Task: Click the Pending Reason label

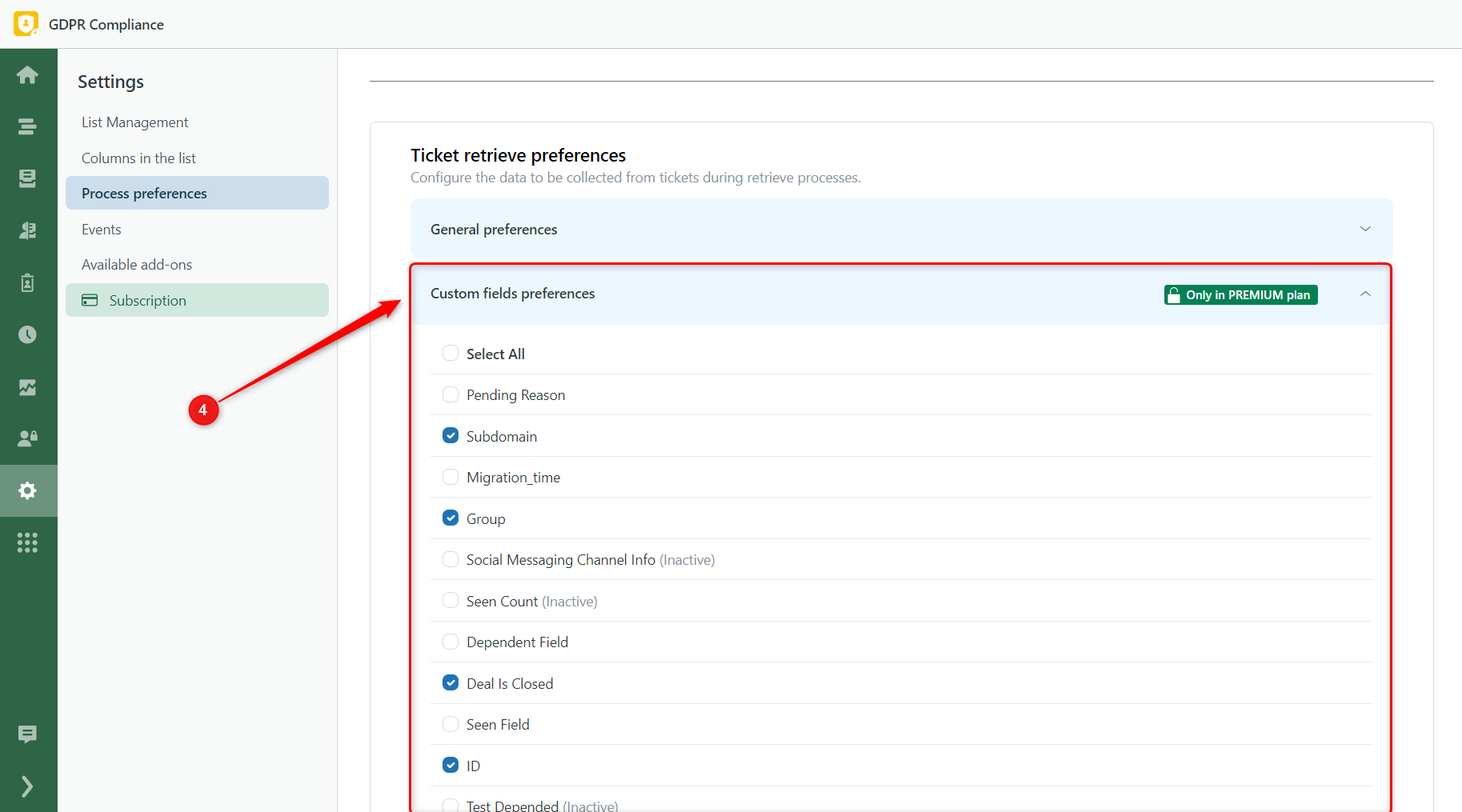Action: (515, 395)
